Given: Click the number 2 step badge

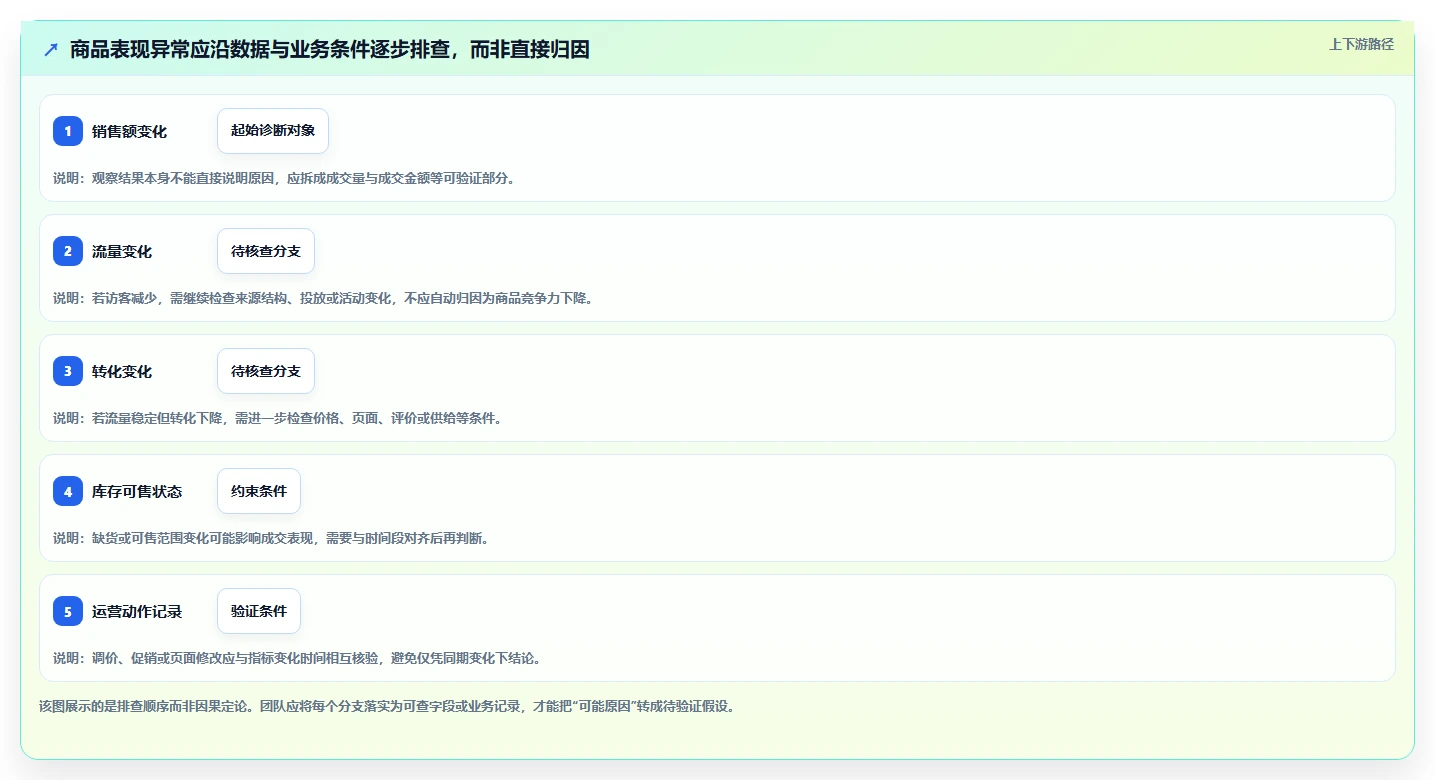Looking at the screenshot, I should click(x=68, y=251).
